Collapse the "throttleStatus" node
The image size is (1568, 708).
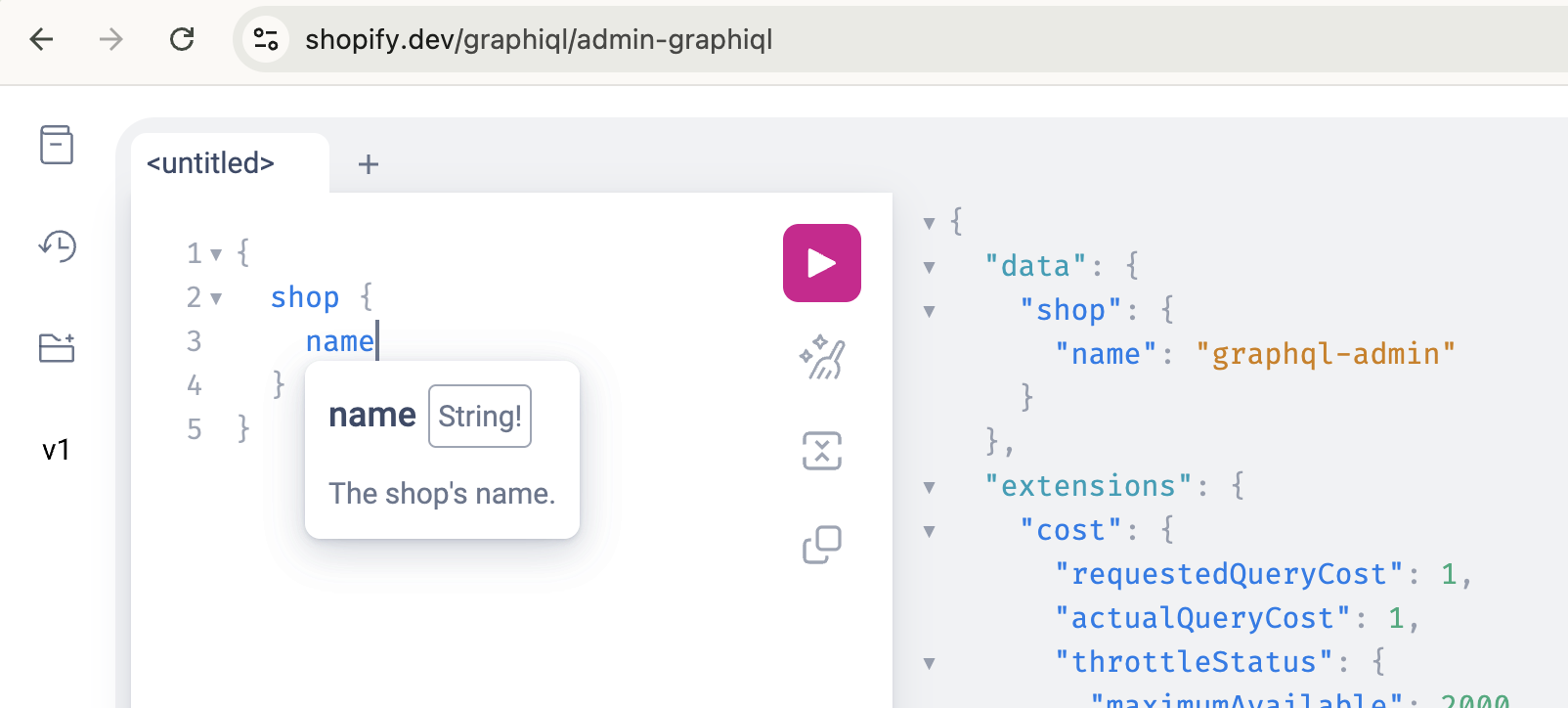pyautogui.click(x=930, y=663)
